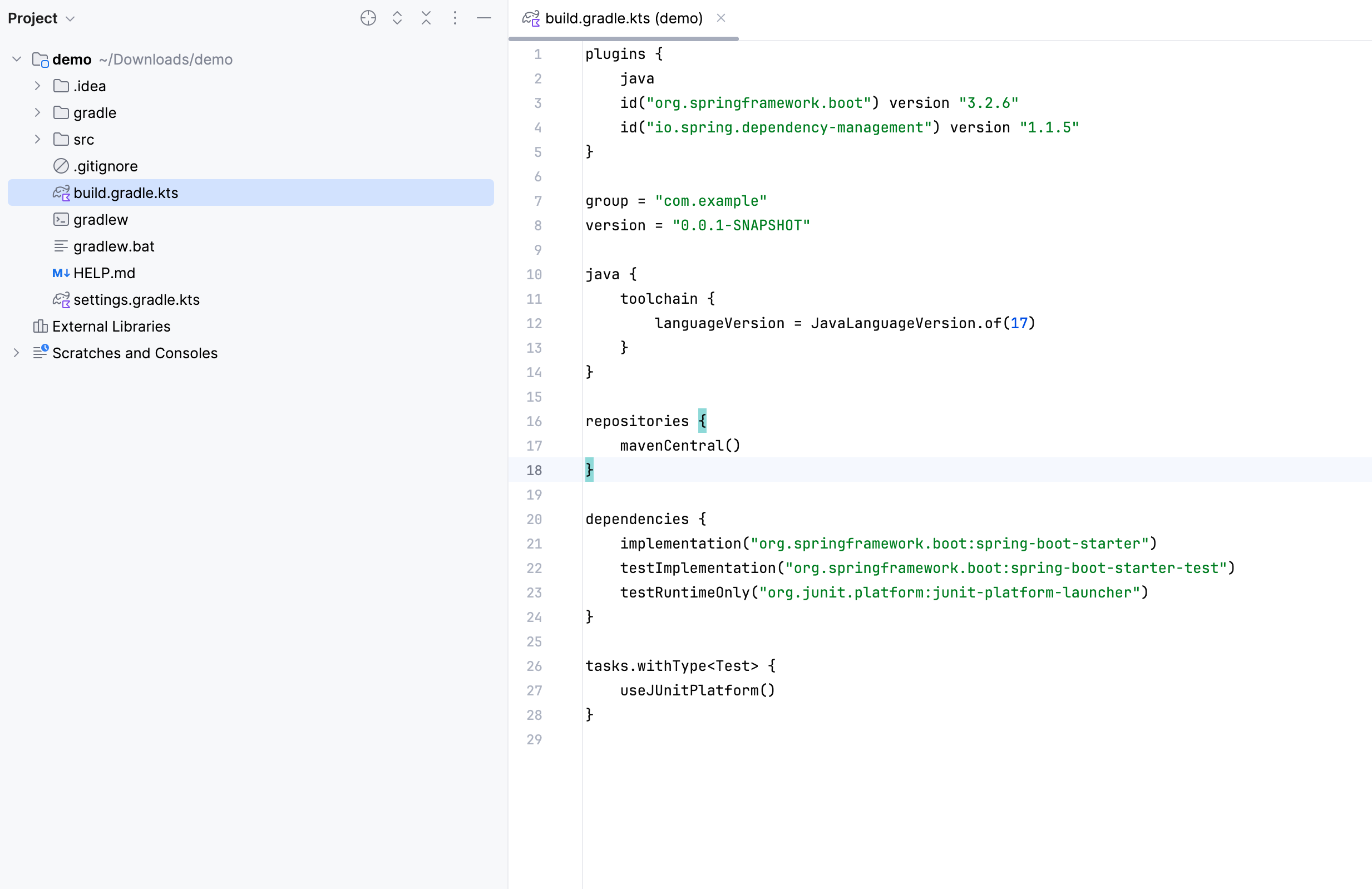Click the settings.gradle.kts Gradle elephant icon
The height and width of the screenshot is (889, 1372).
[61, 300]
